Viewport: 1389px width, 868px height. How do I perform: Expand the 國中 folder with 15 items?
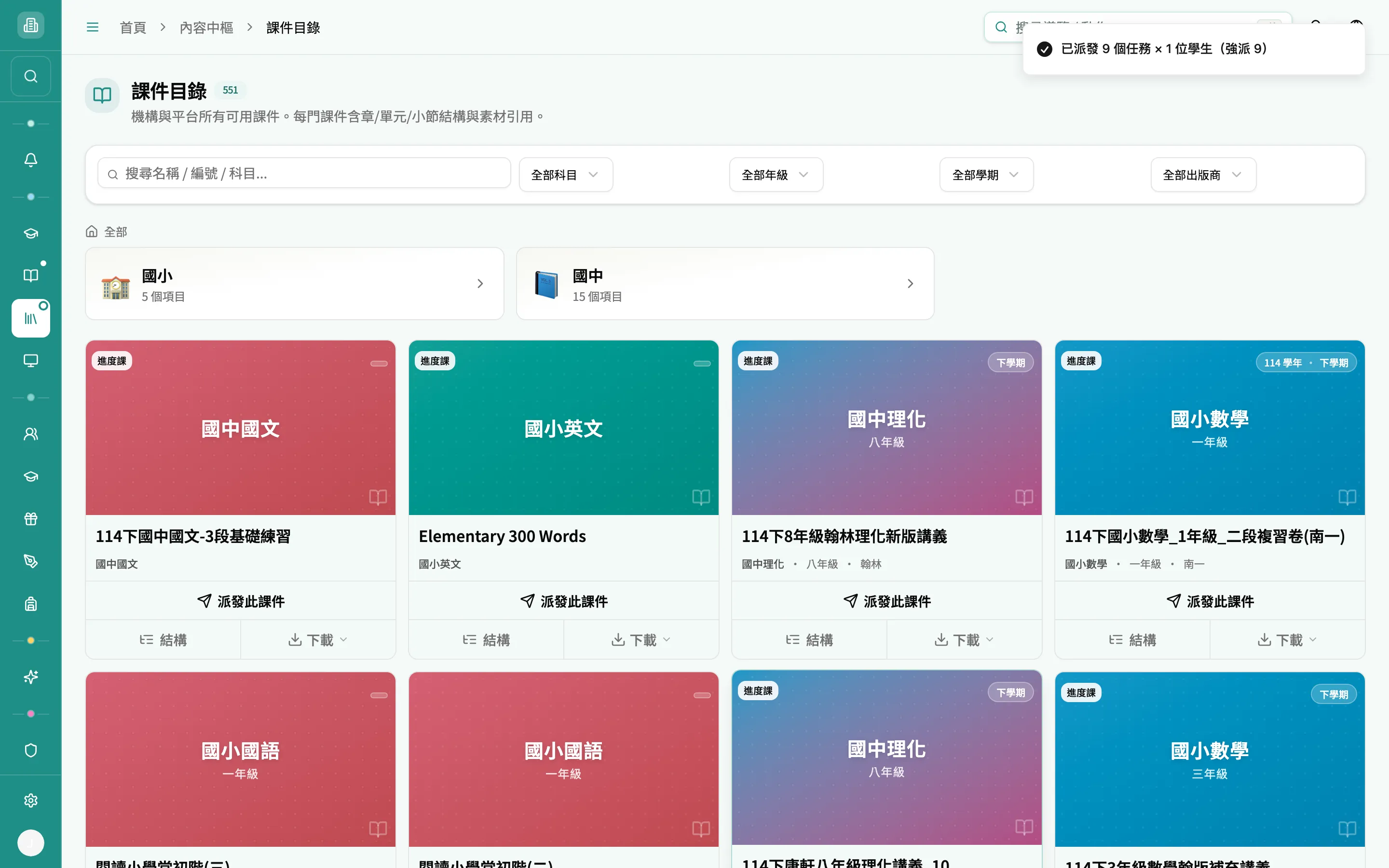(x=725, y=284)
